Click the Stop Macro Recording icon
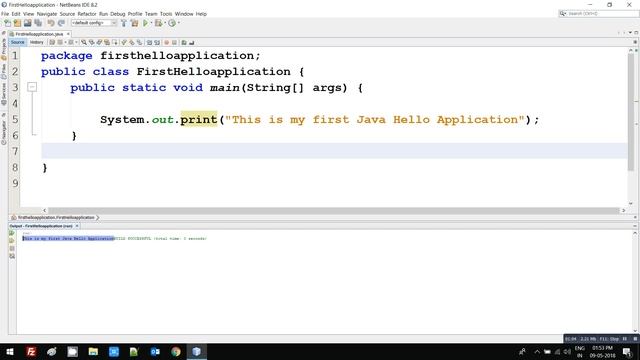 click(x=174, y=42)
